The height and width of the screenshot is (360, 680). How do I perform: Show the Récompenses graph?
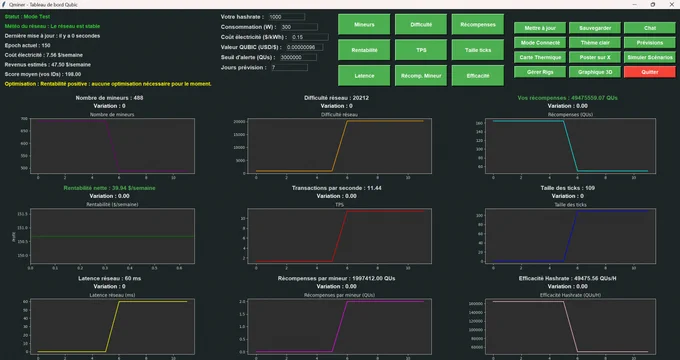pos(477,24)
